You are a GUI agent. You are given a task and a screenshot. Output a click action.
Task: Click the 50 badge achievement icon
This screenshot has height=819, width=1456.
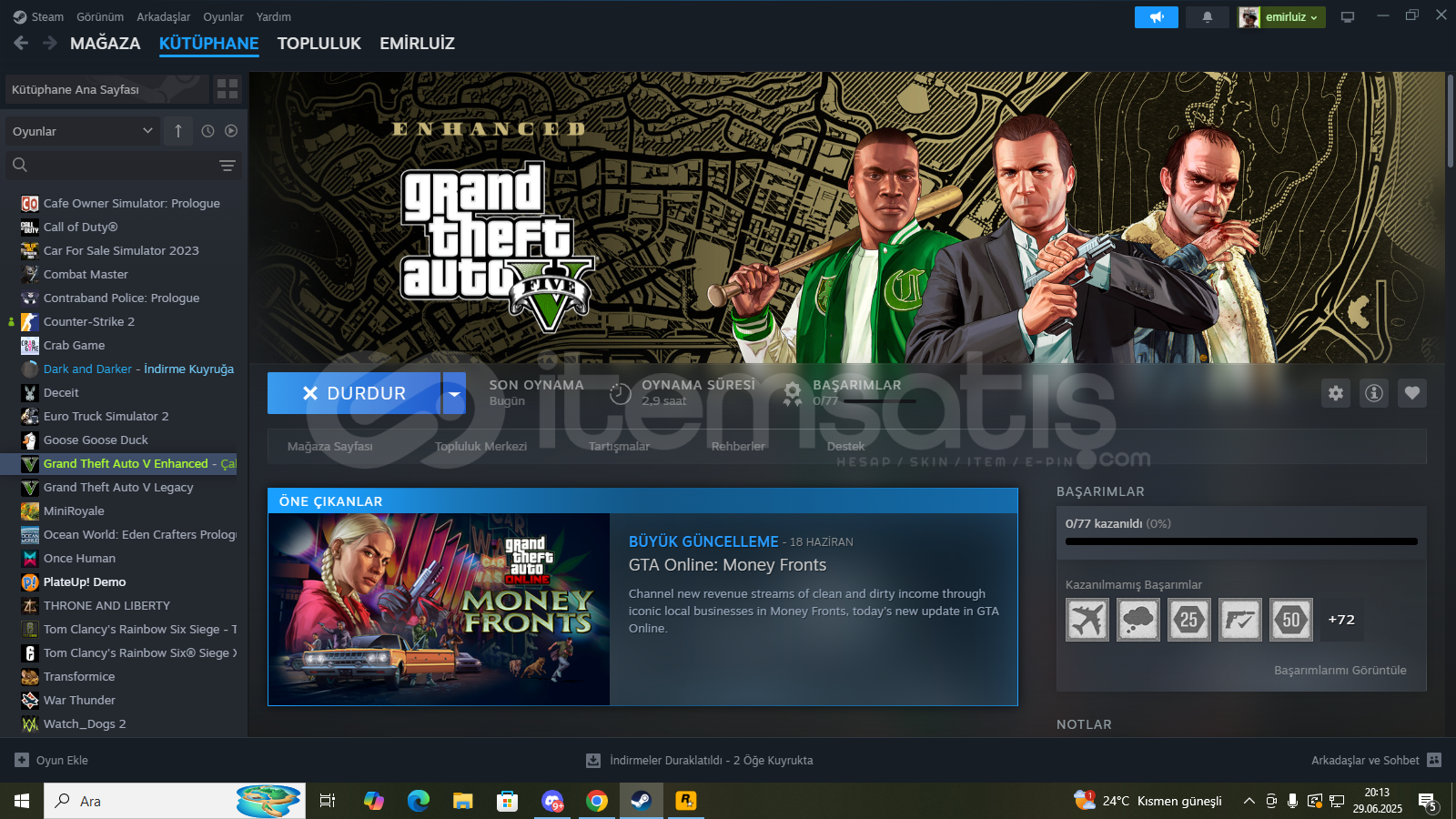pyautogui.click(x=1291, y=620)
